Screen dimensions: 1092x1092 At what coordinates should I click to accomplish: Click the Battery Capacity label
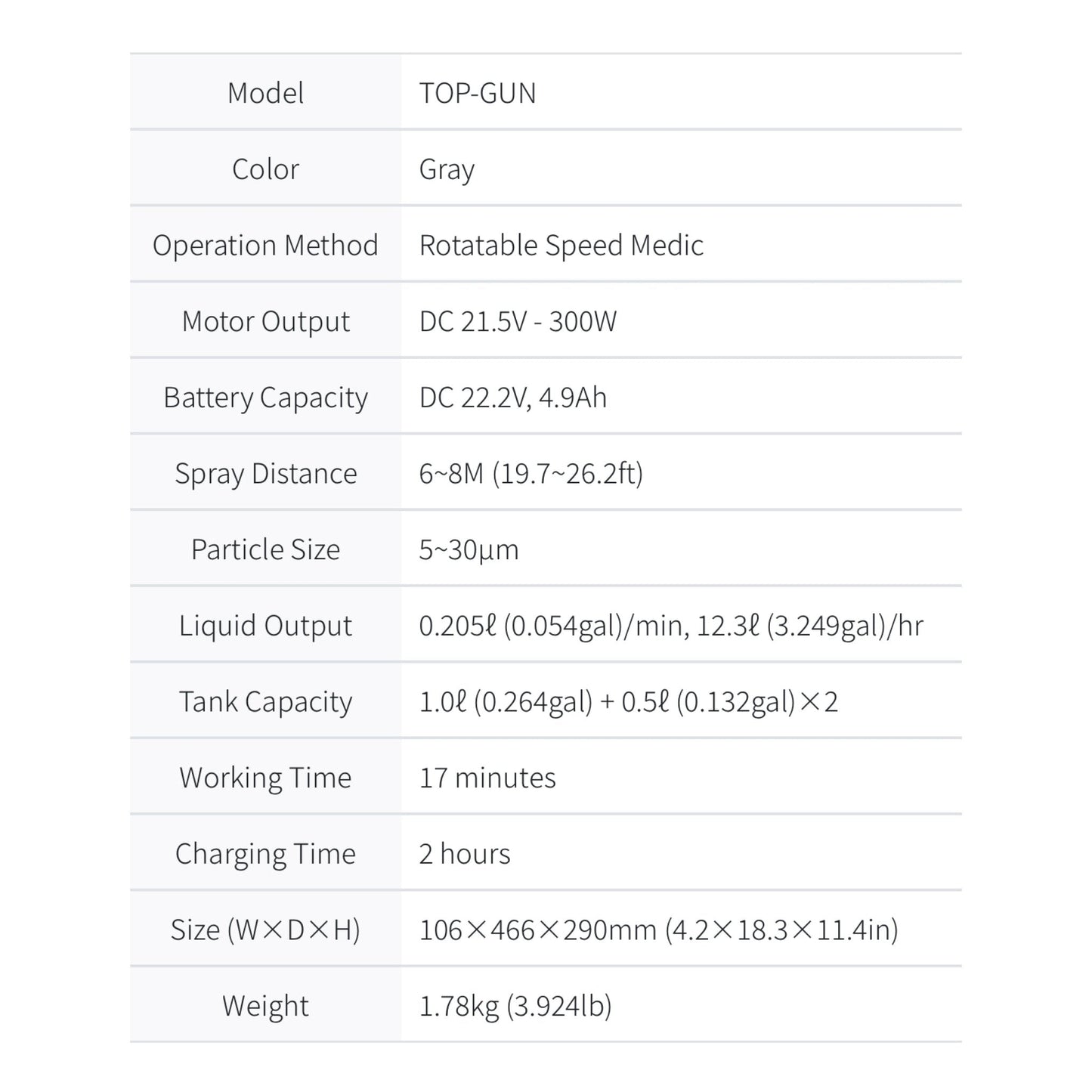[x=265, y=398]
